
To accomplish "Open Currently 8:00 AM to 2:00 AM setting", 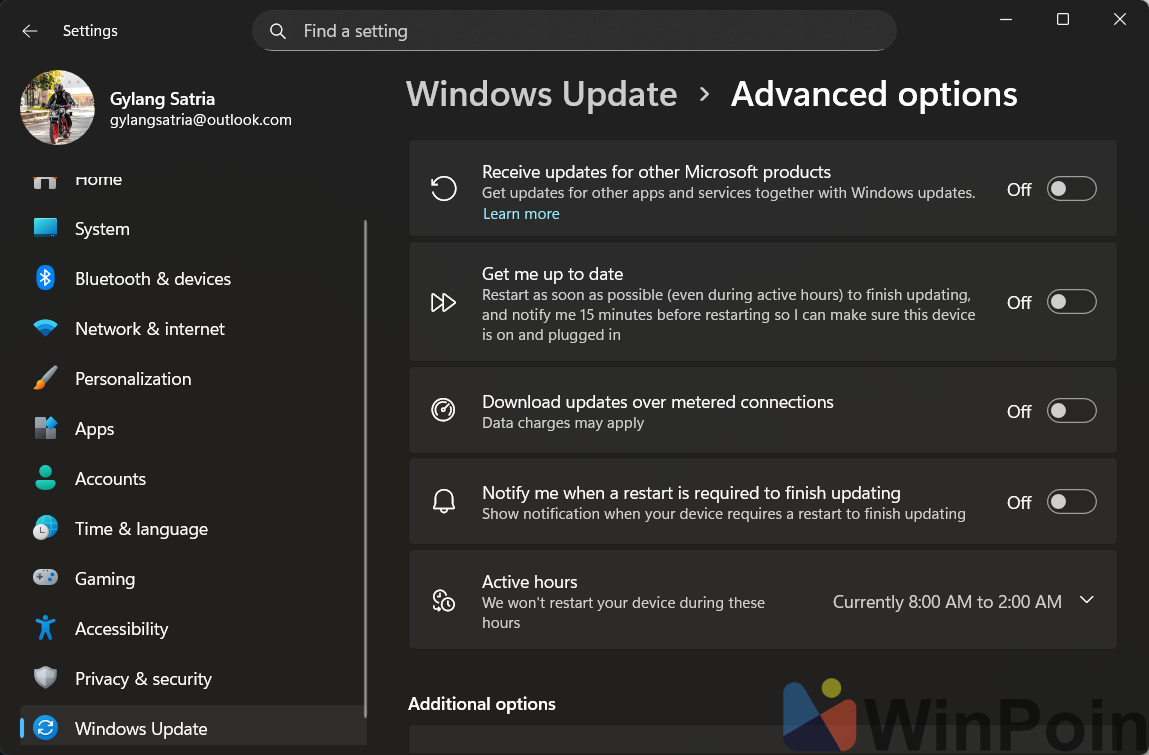I will (947, 602).
